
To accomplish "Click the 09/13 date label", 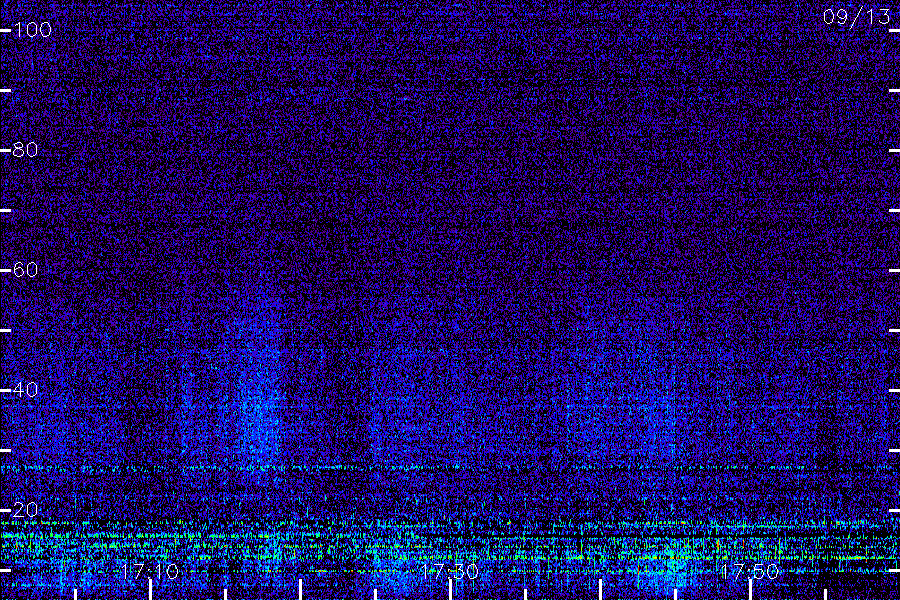I will (x=856, y=17).
